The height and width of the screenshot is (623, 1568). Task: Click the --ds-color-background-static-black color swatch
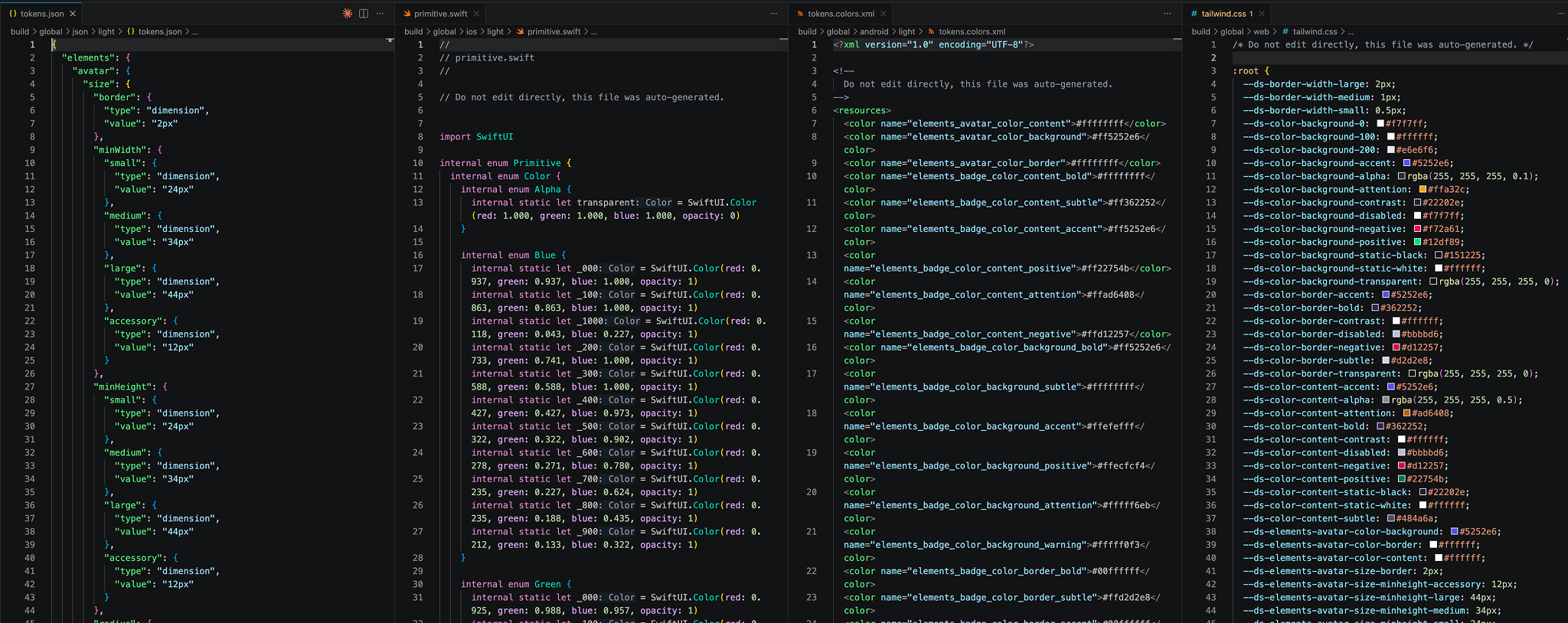1439,255
